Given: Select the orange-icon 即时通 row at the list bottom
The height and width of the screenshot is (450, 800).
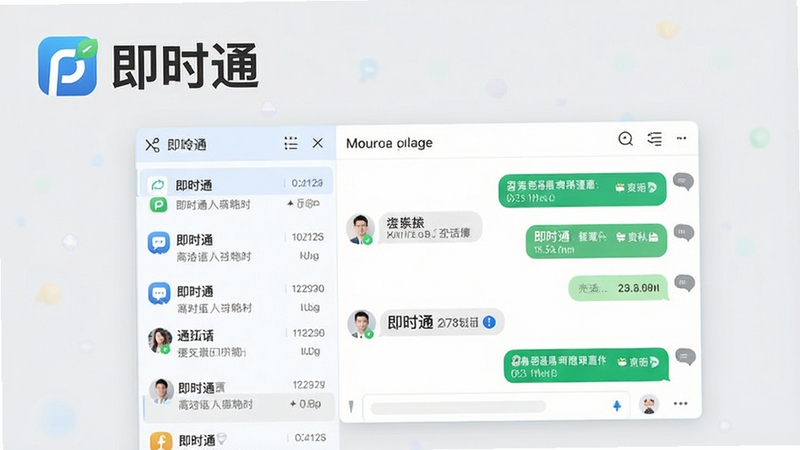Looking at the screenshot, I should 236,439.
